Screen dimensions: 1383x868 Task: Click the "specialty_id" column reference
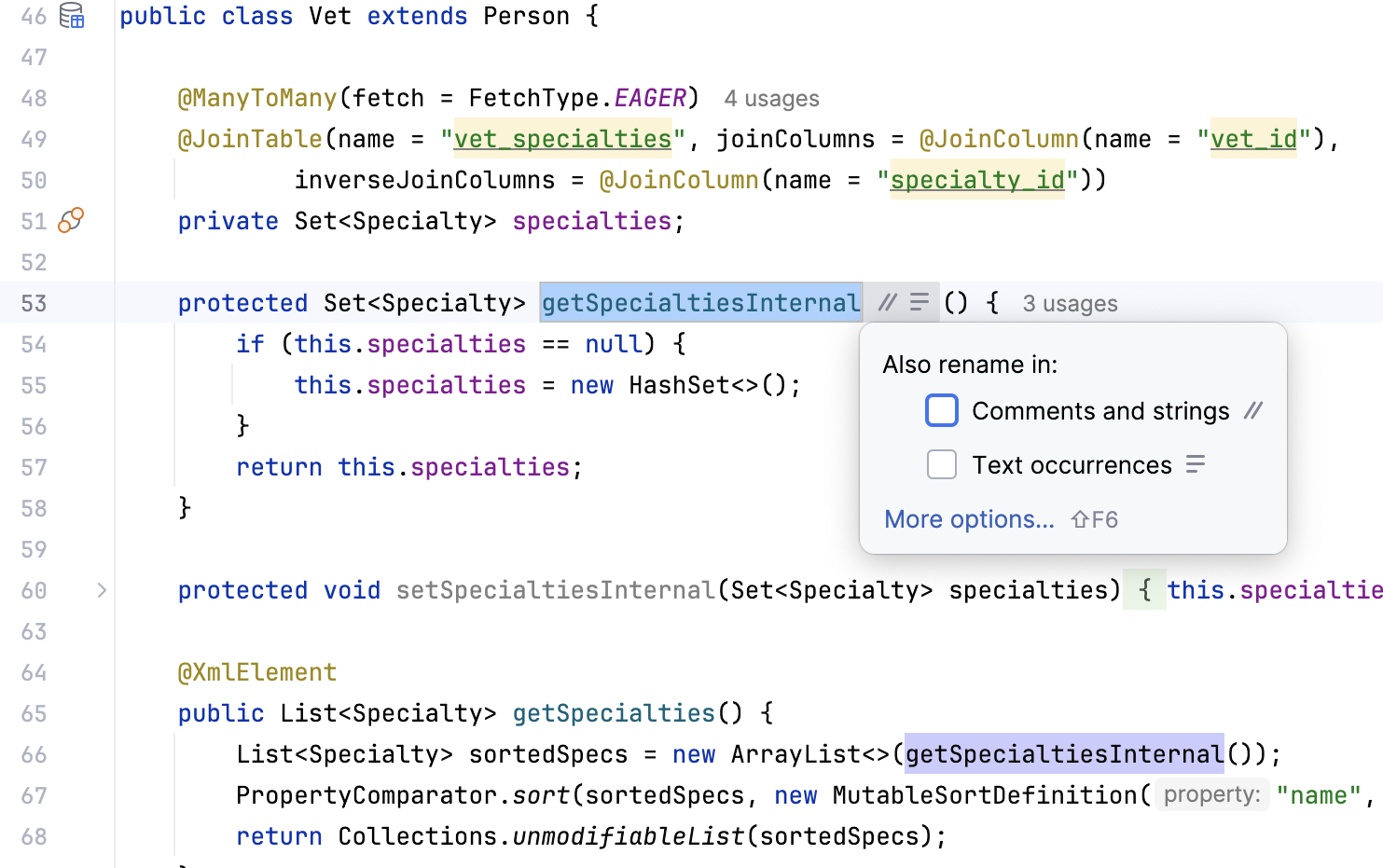tap(977, 180)
